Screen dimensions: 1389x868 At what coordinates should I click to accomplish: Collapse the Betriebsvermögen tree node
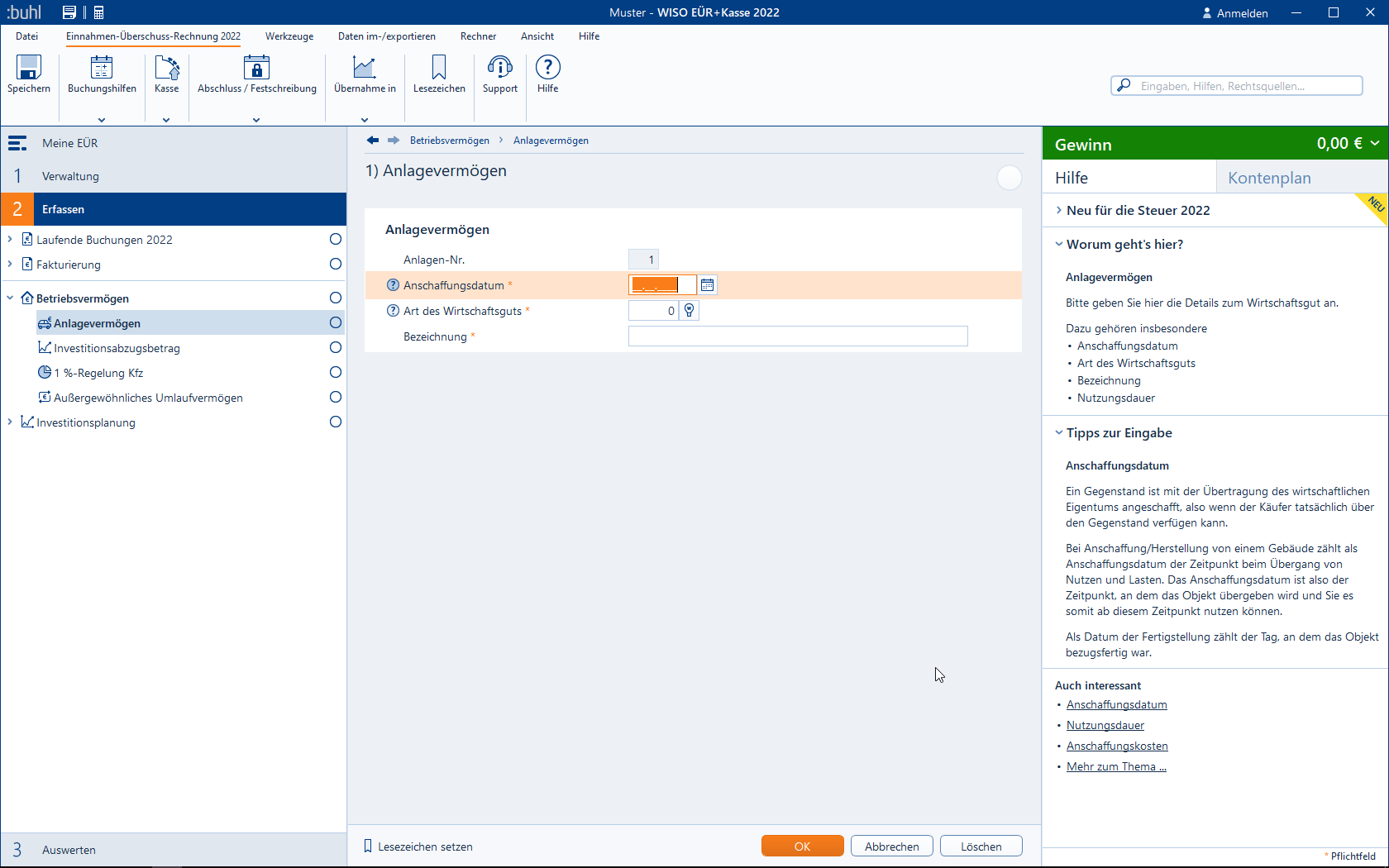10,298
